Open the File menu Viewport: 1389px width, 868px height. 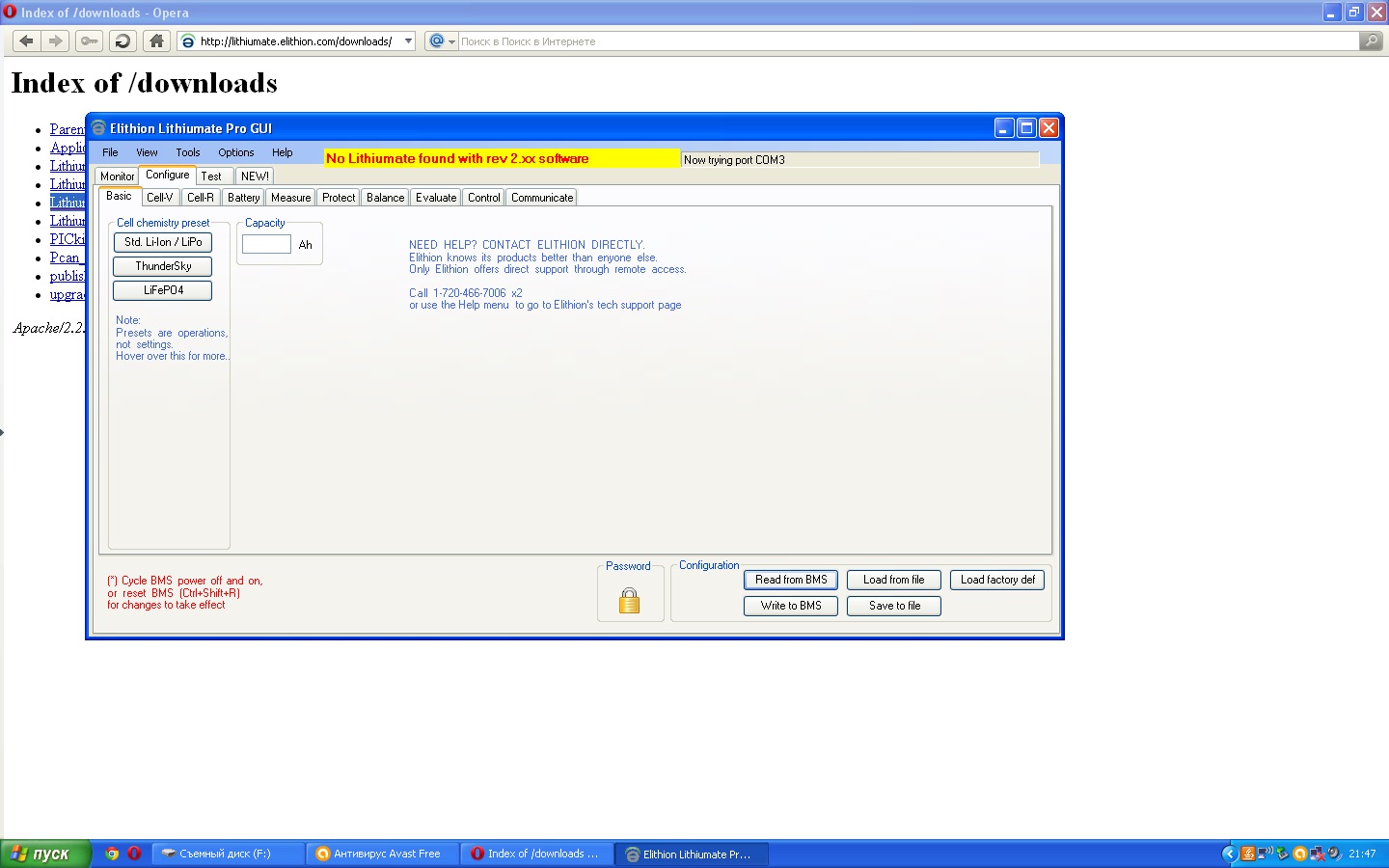pos(110,152)
